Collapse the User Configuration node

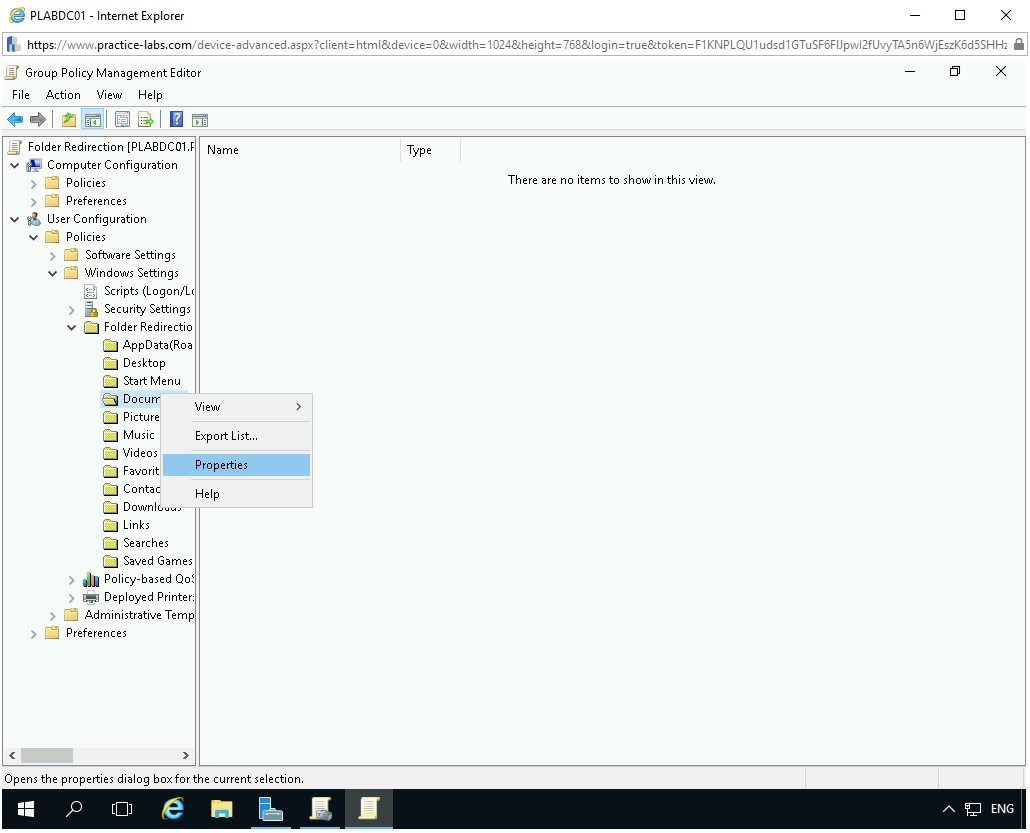coord(14,219)
